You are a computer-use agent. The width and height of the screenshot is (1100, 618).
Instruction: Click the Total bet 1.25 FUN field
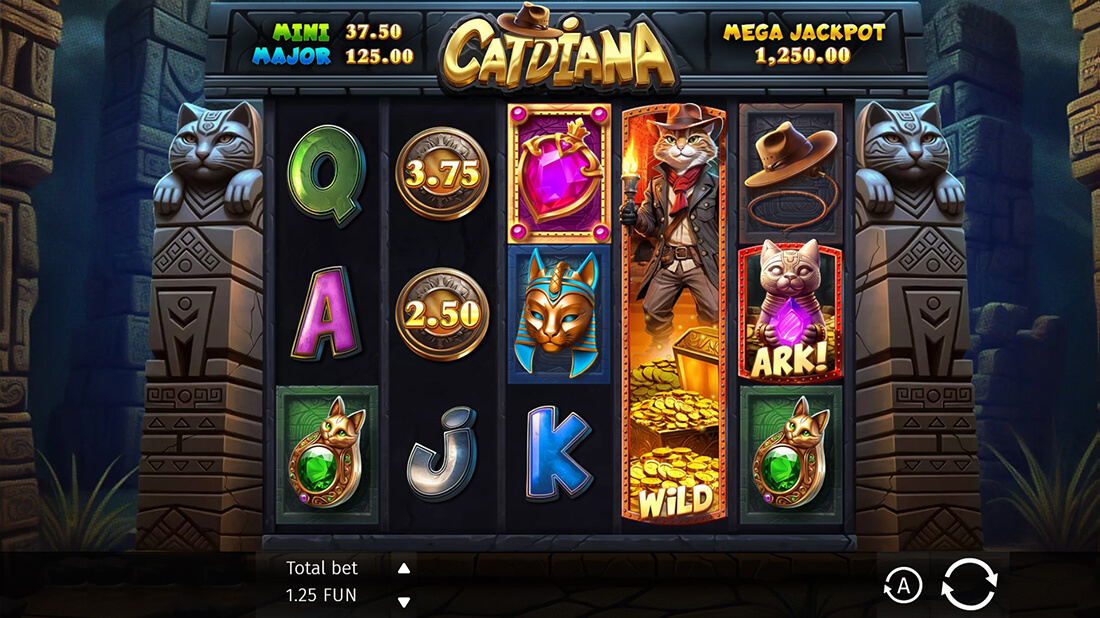click(x=322, y=582)
